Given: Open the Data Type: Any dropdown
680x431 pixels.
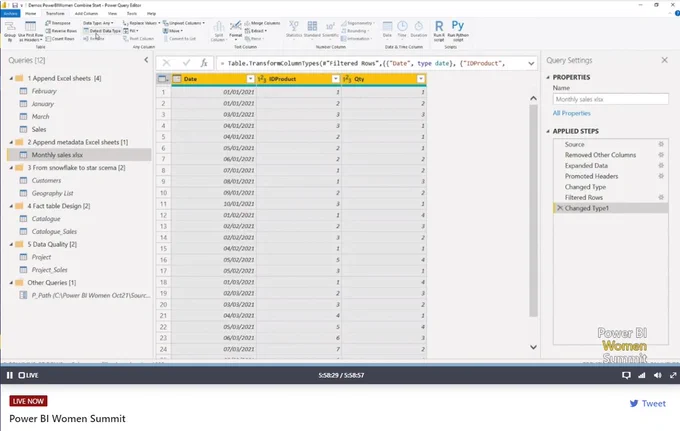Looking at the screenshot, I should 98,23.
